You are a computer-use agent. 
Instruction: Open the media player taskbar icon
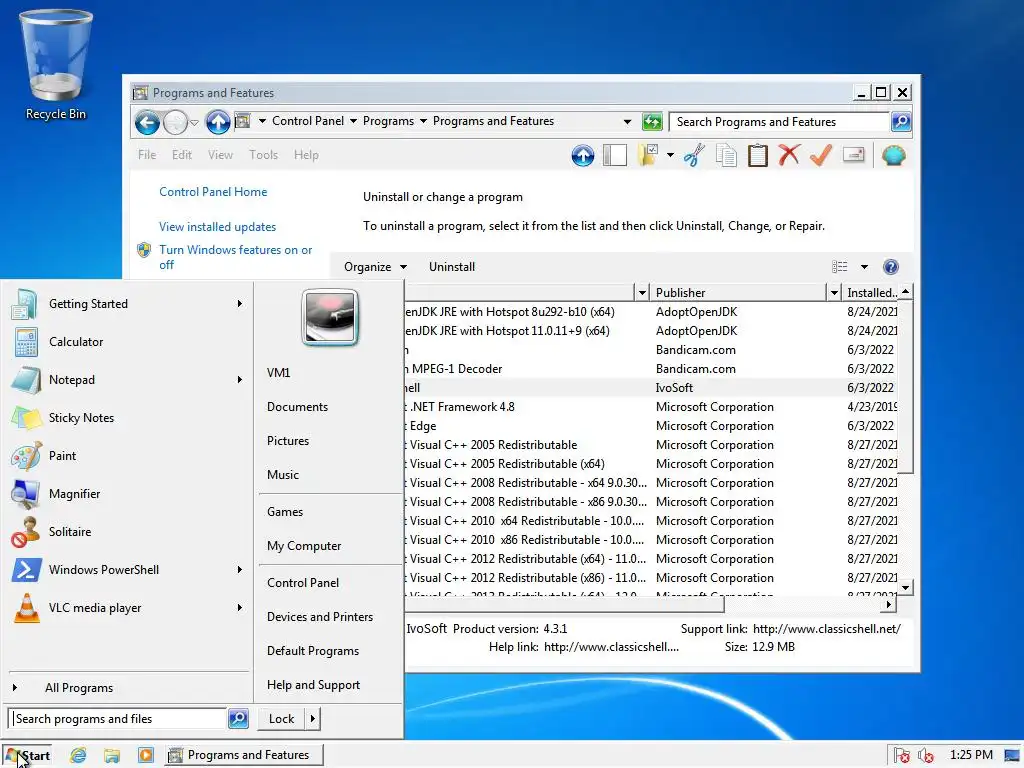point(146,755)
